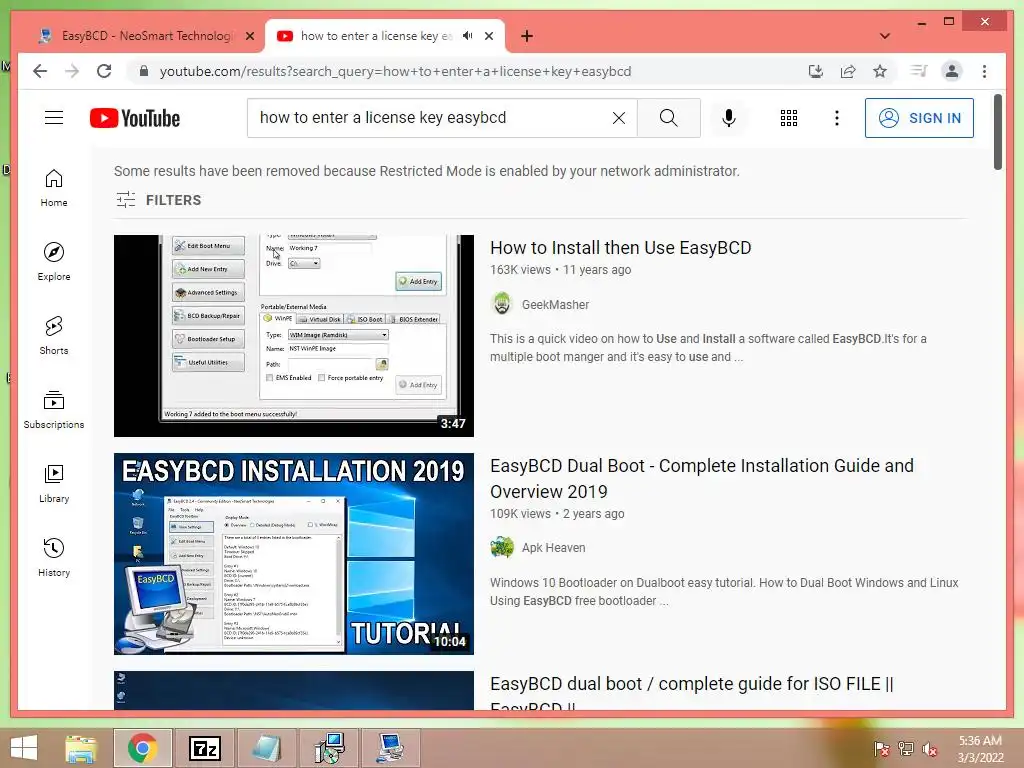
Task: Open Library in the sidebar
Action: point(54,483)
